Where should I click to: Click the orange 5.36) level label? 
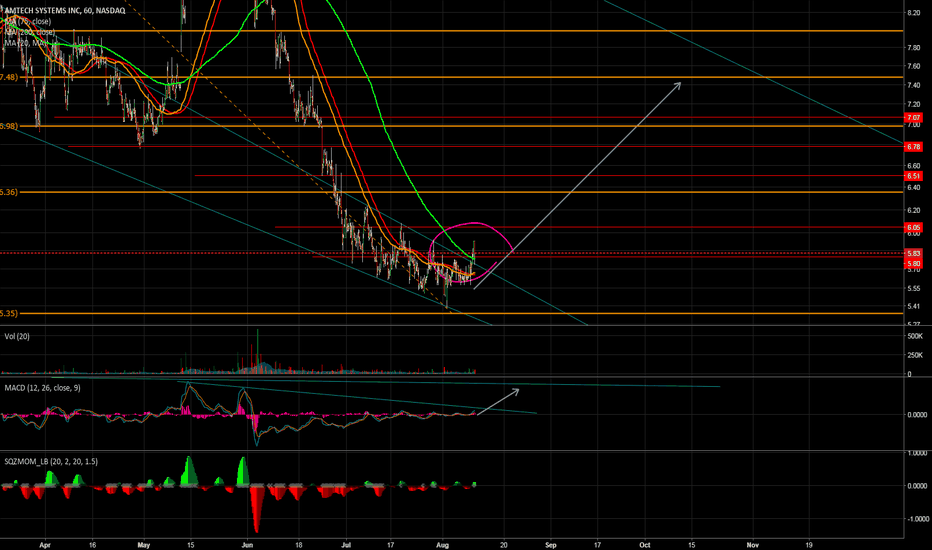(9, 192)
